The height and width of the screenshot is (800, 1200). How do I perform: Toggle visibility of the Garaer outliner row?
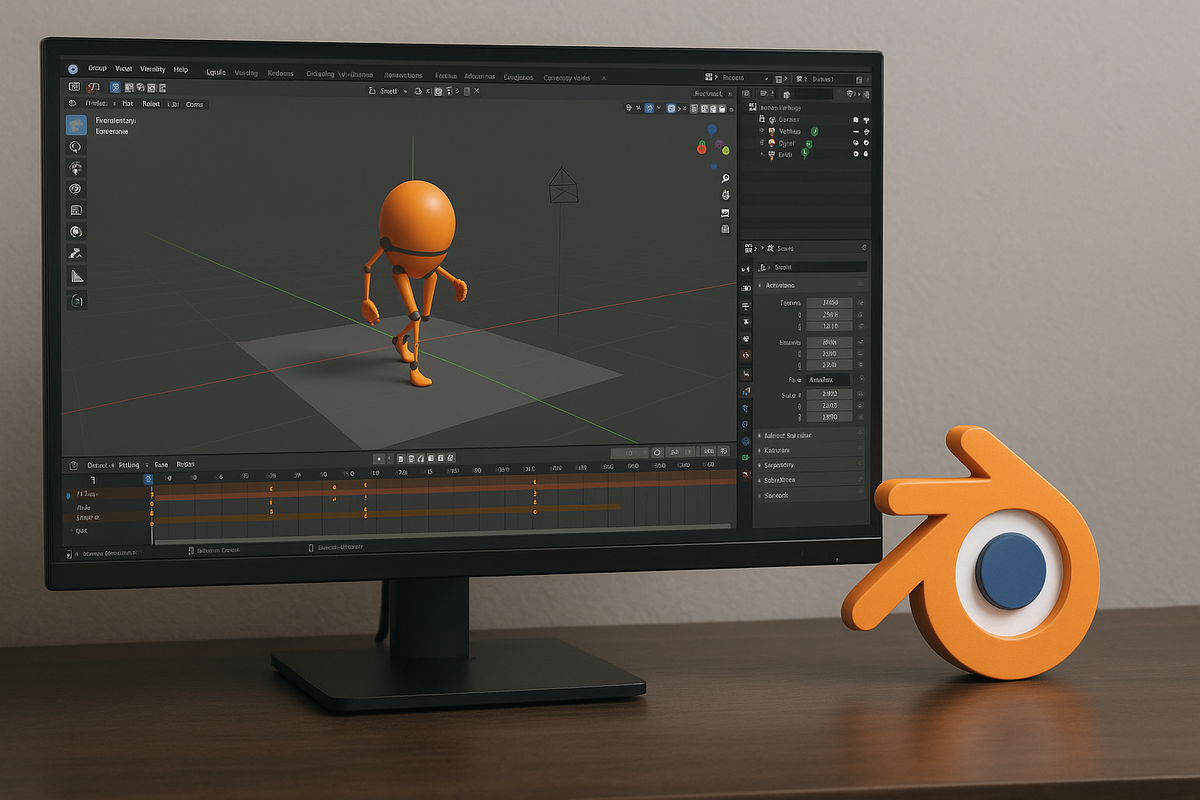[856, 119]
